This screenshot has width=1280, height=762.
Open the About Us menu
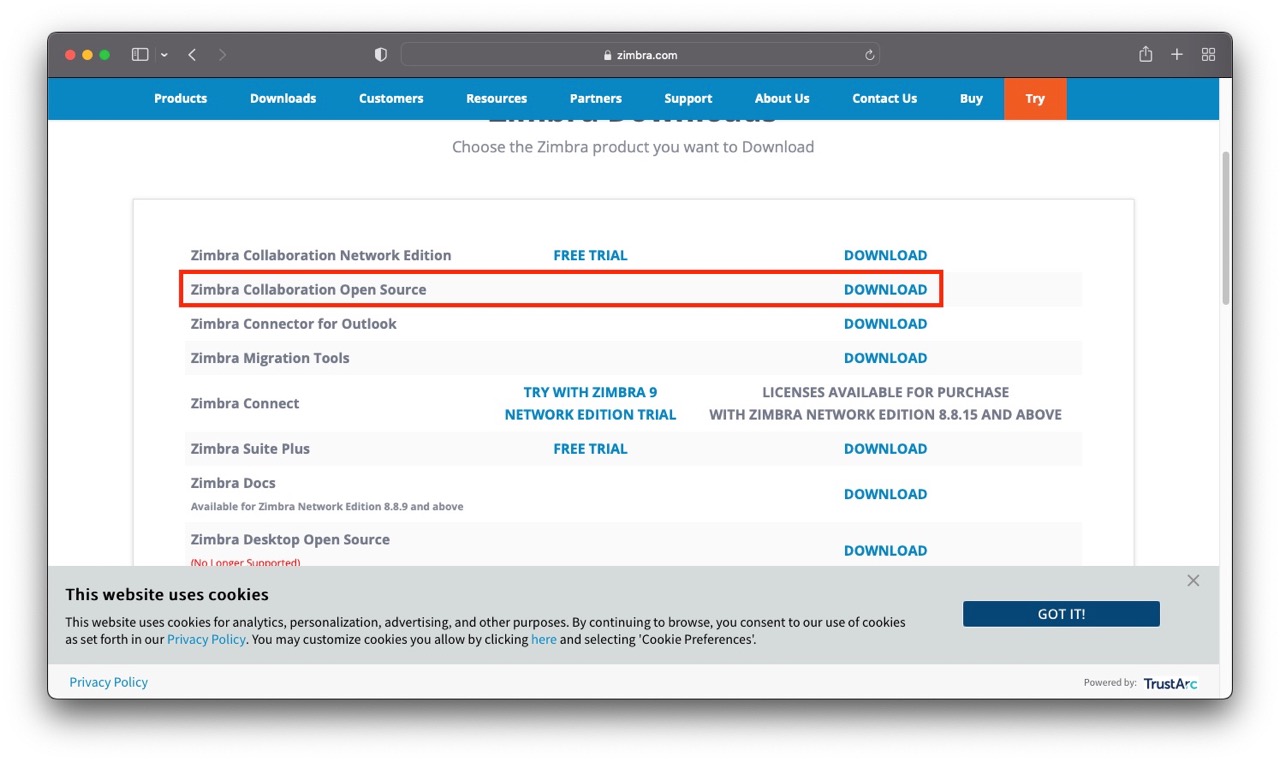(x=782, y=98)
